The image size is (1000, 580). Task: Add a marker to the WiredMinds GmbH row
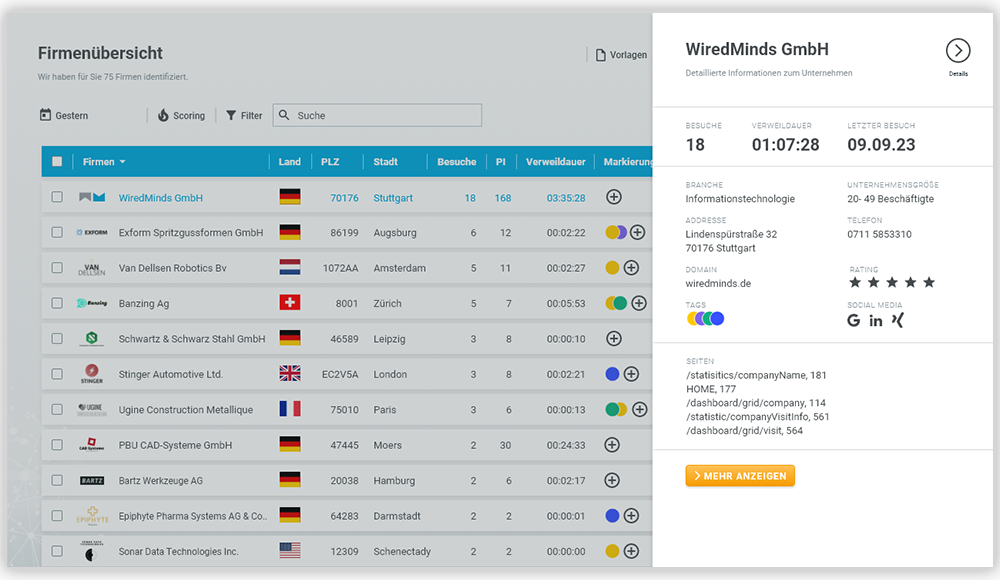pos(614,197)
